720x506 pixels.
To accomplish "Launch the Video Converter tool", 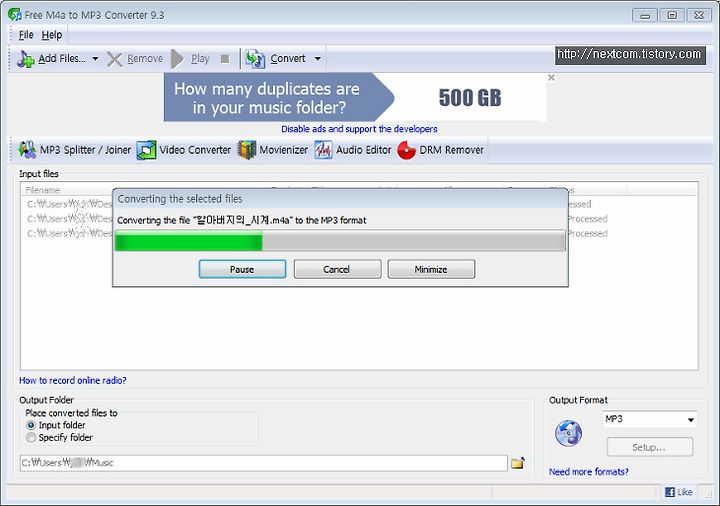I will point(184,150).
